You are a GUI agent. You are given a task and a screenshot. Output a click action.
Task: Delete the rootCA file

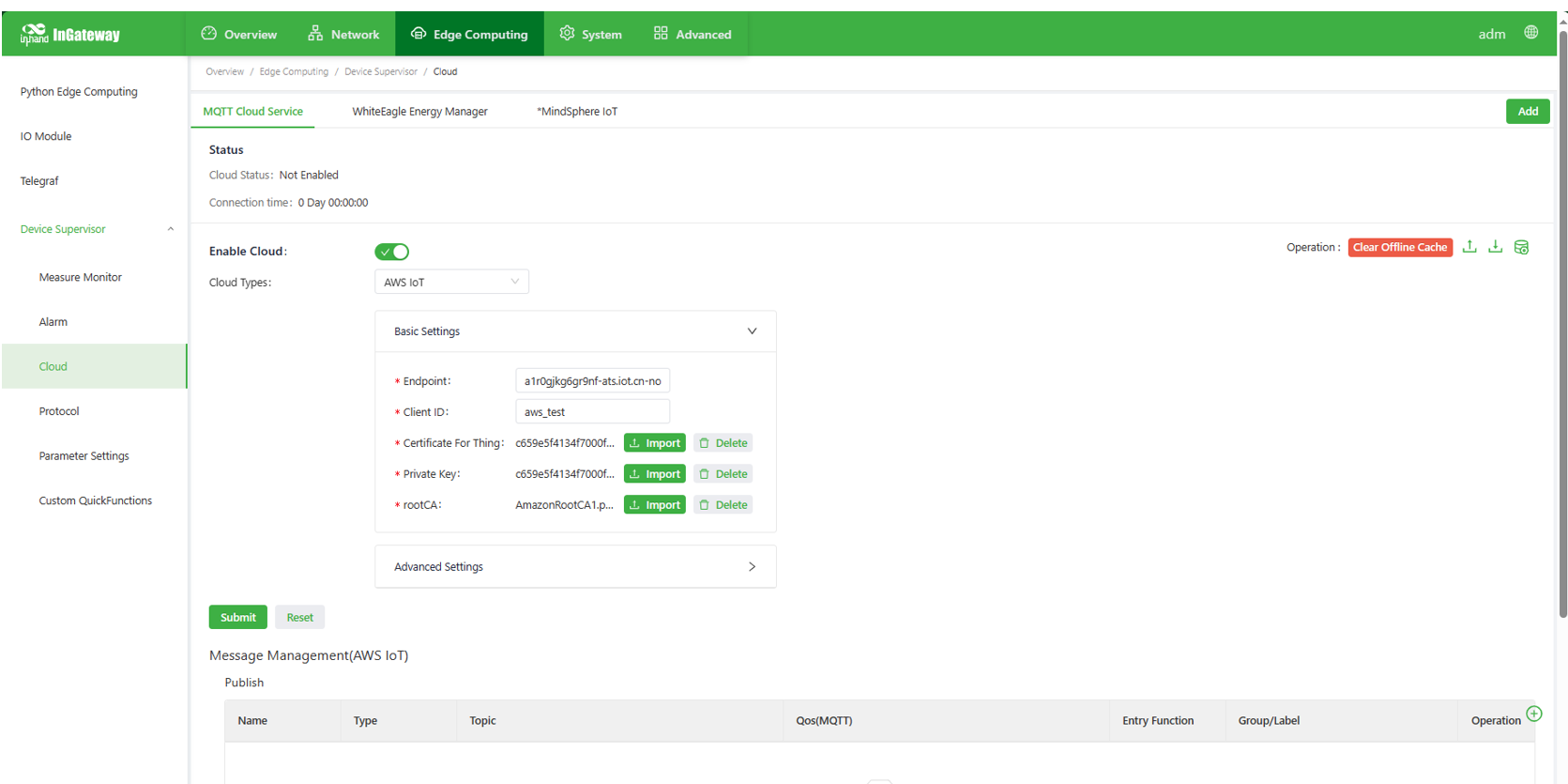click(723, 505)
